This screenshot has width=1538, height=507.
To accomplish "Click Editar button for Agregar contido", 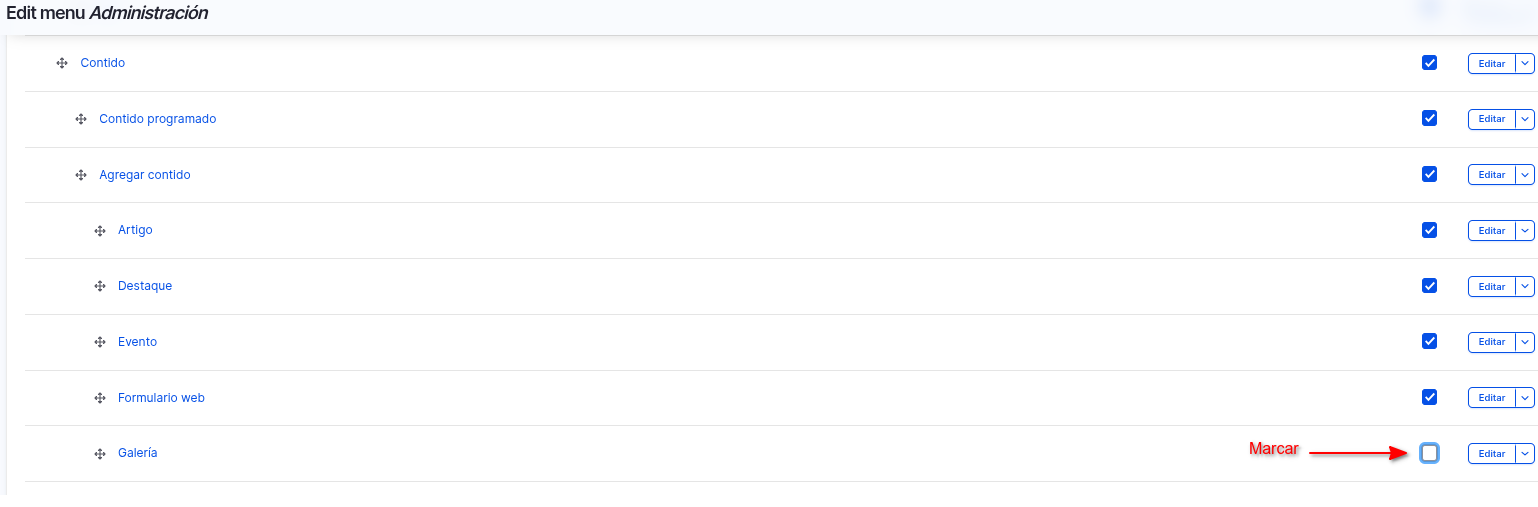I will coord(1491,175).
